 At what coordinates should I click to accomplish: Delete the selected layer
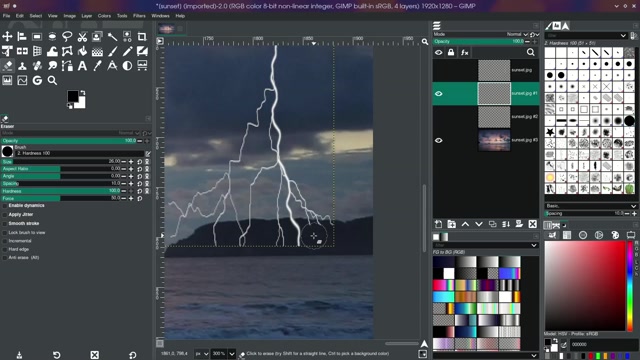(533, 224)
